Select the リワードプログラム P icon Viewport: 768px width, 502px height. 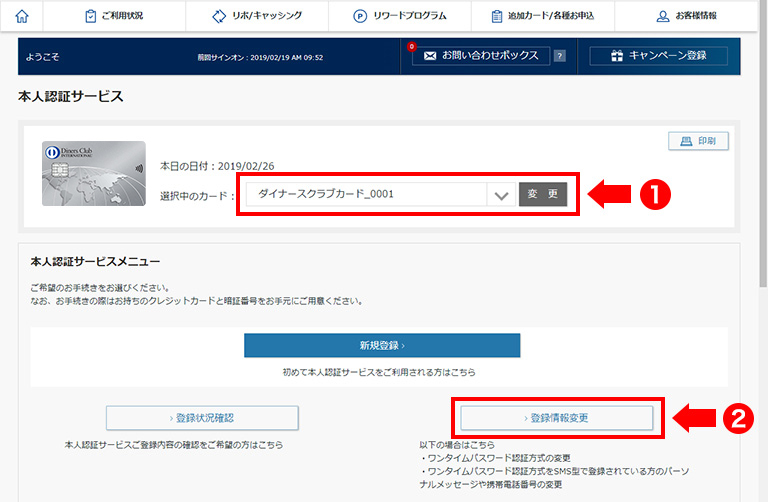pyautogui.click(x=360, y=16)
